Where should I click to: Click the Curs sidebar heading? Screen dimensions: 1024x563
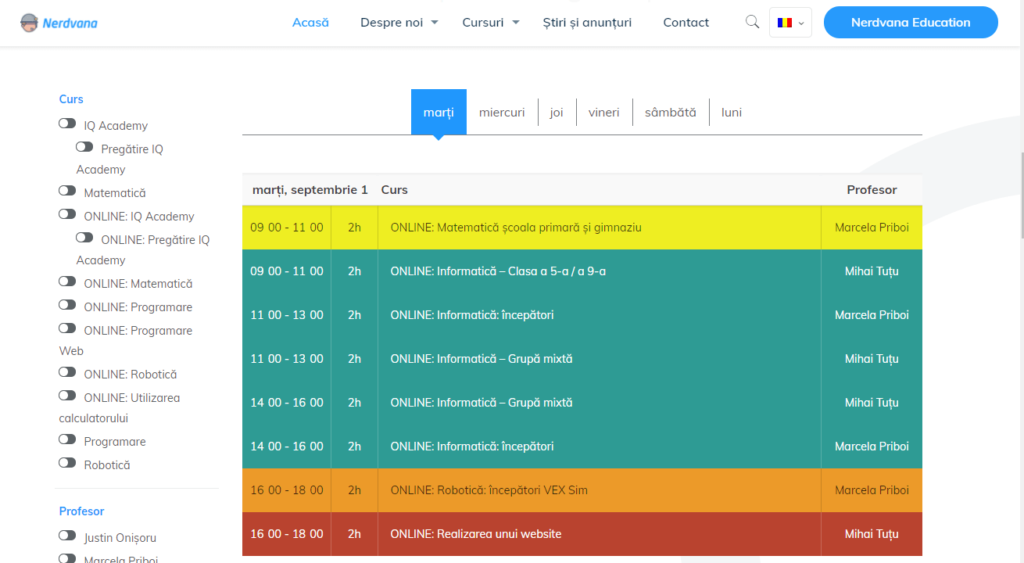[x=71, y=99]
